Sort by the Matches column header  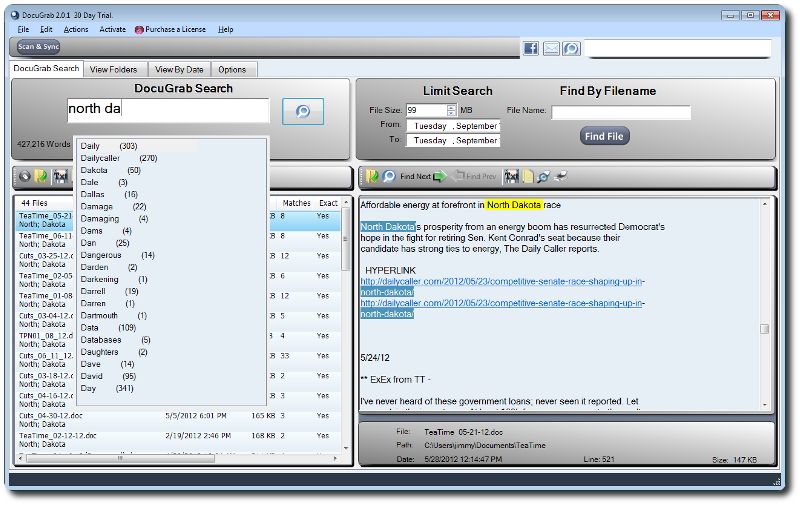(296, 203)
